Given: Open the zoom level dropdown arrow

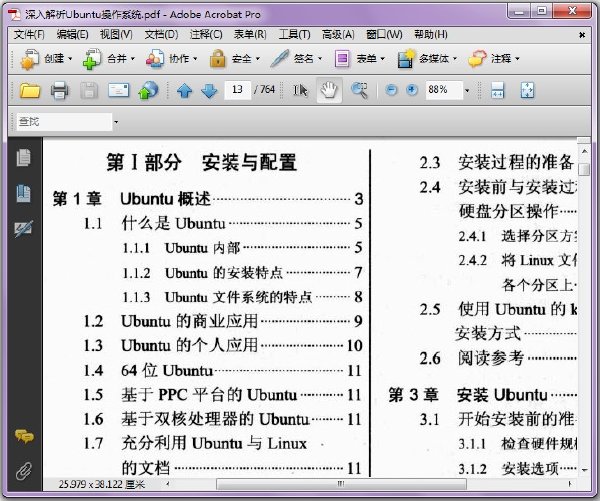Looking at the screenshot, I should coord(467,91).
